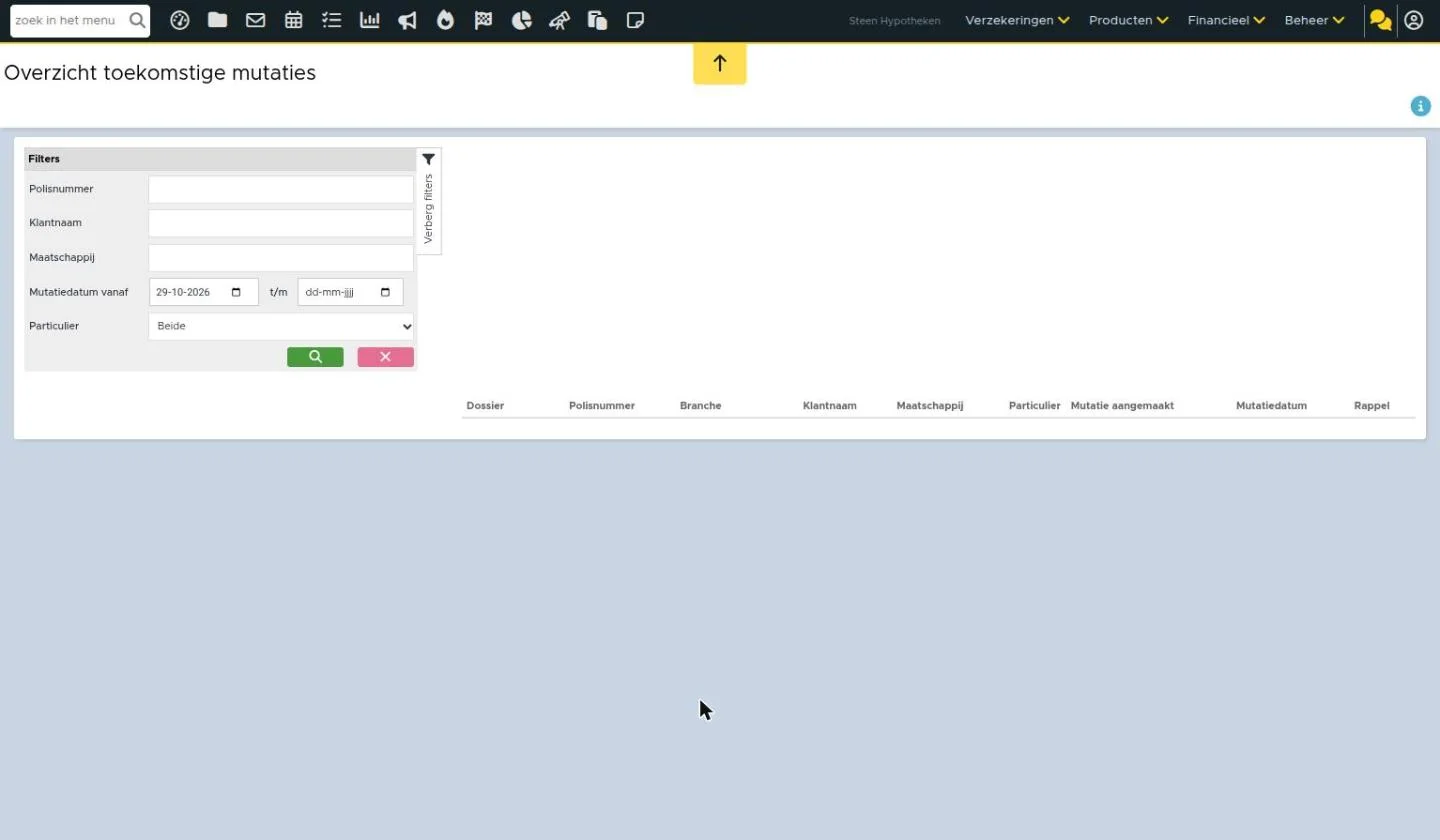1440x840 pixels.
Task: Focus the Klantnaam filter field
Action: click(x=281, y=223)
